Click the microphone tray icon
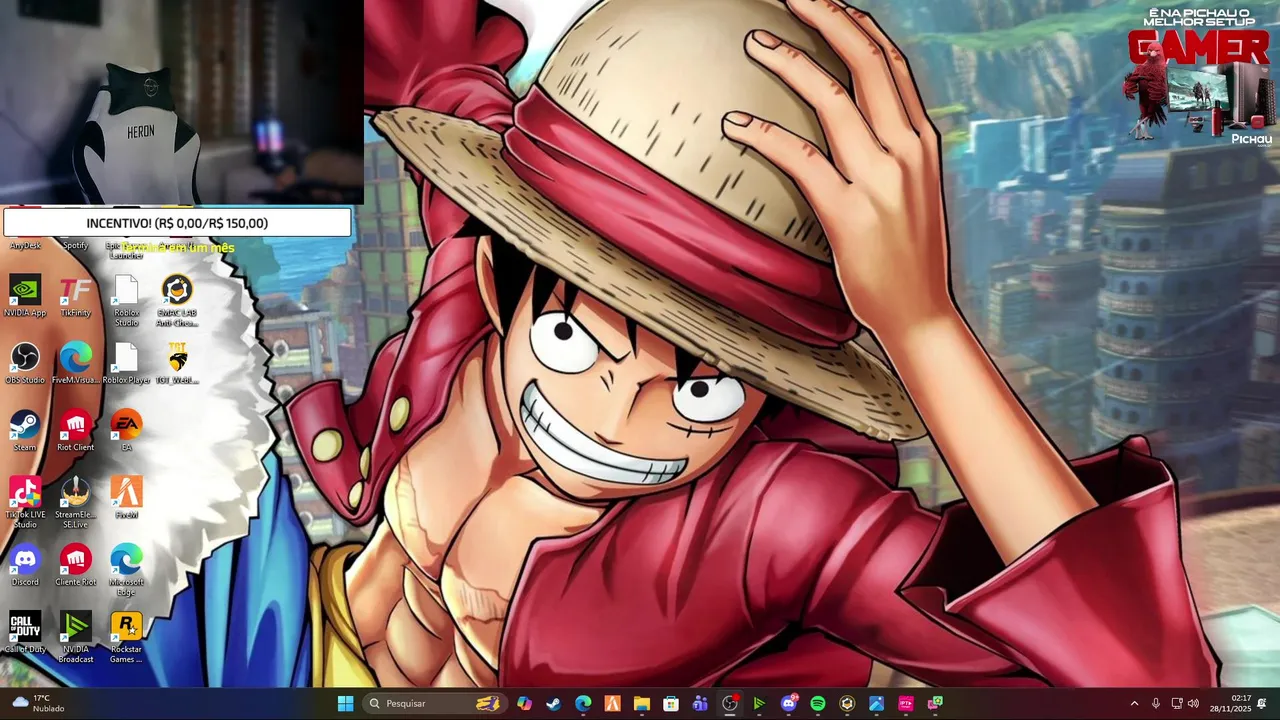The image size is (1280, 720). click(1156, 704)
